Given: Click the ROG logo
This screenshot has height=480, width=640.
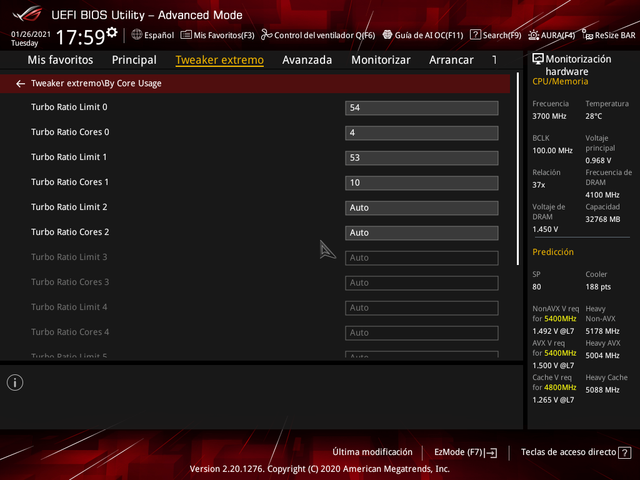Looking at the screenshot, I should [x=27, y=14].
